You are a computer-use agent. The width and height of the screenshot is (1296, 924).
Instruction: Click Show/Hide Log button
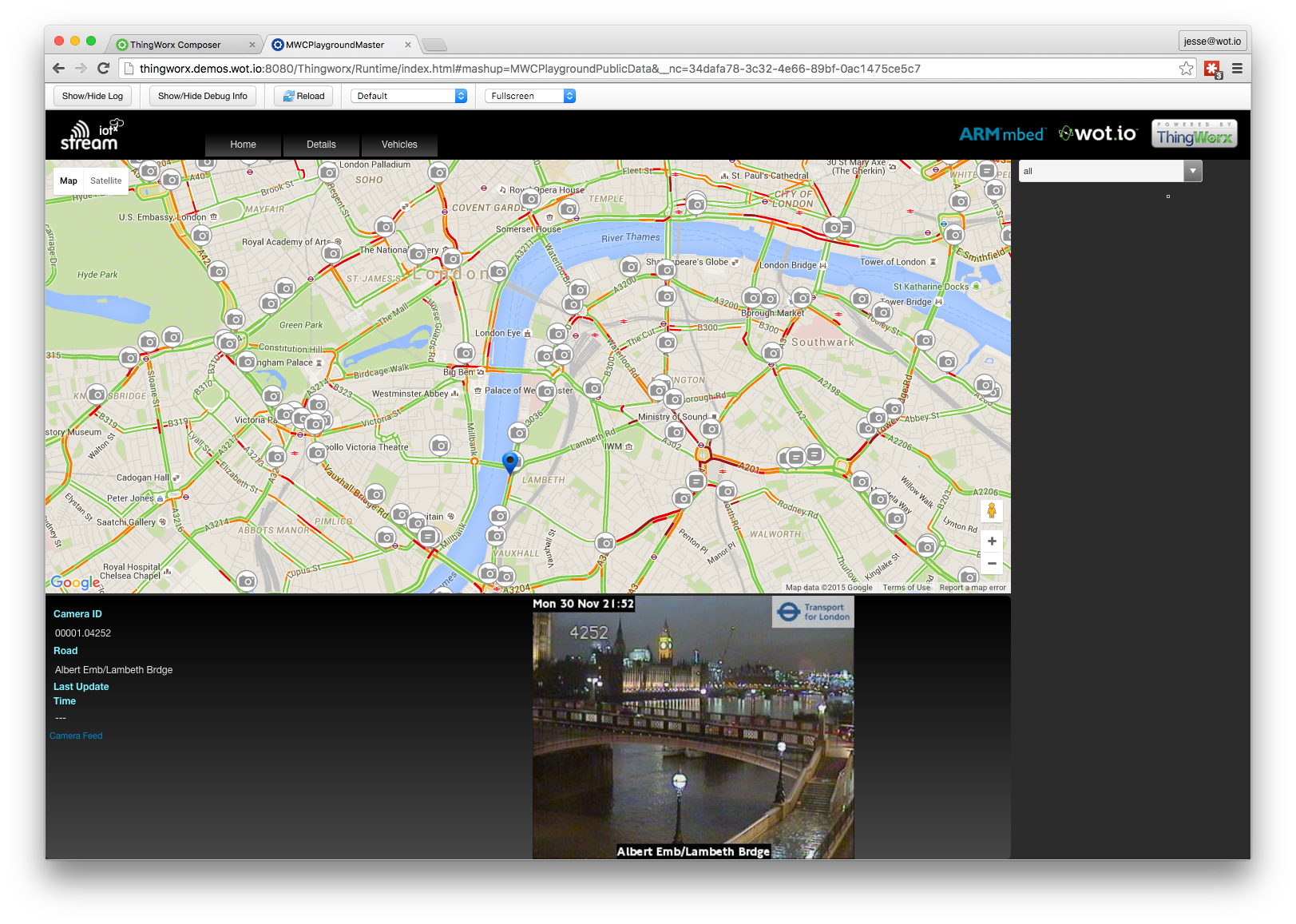(93, 96)
